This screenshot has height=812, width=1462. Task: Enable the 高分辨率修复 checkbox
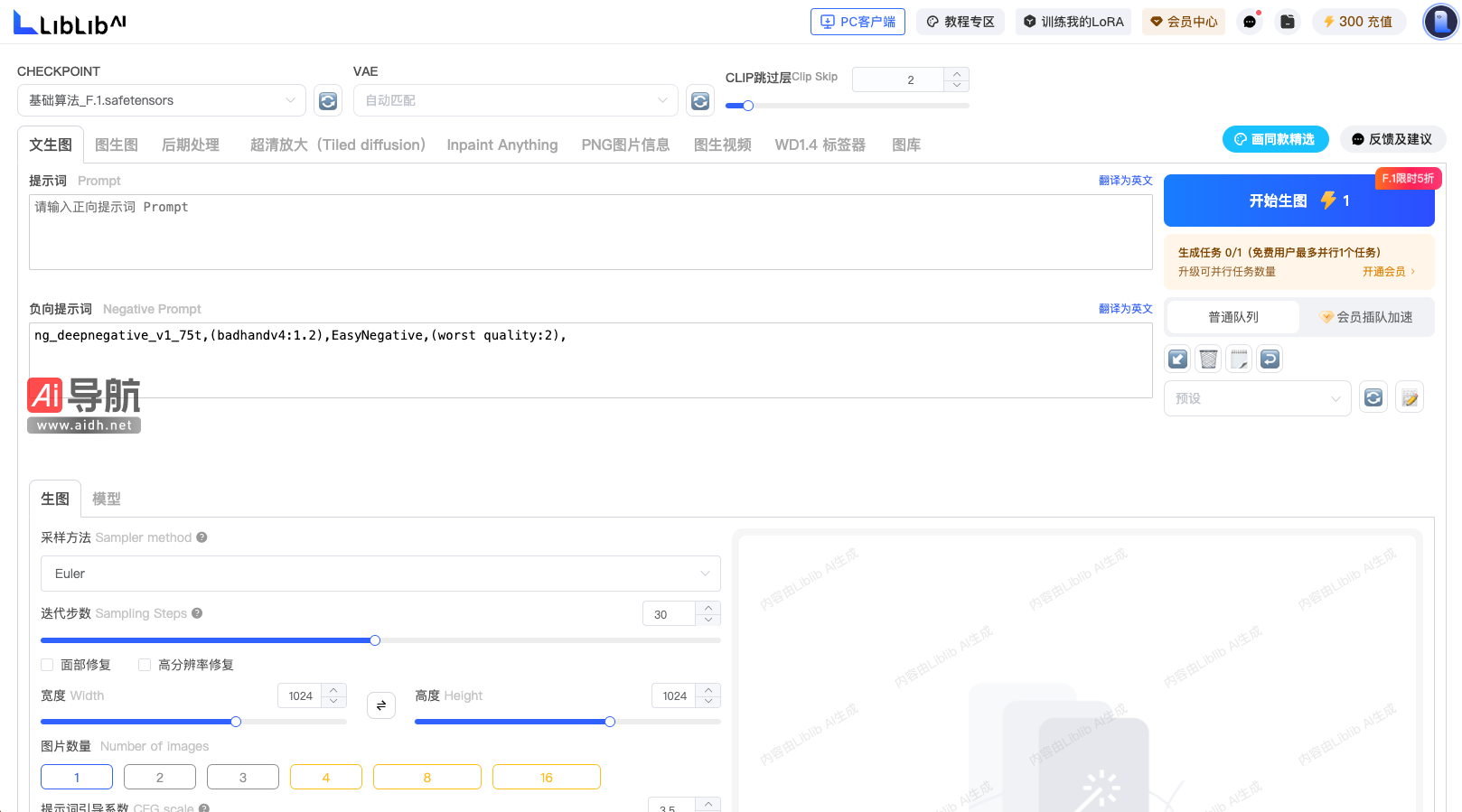point(145,665)
